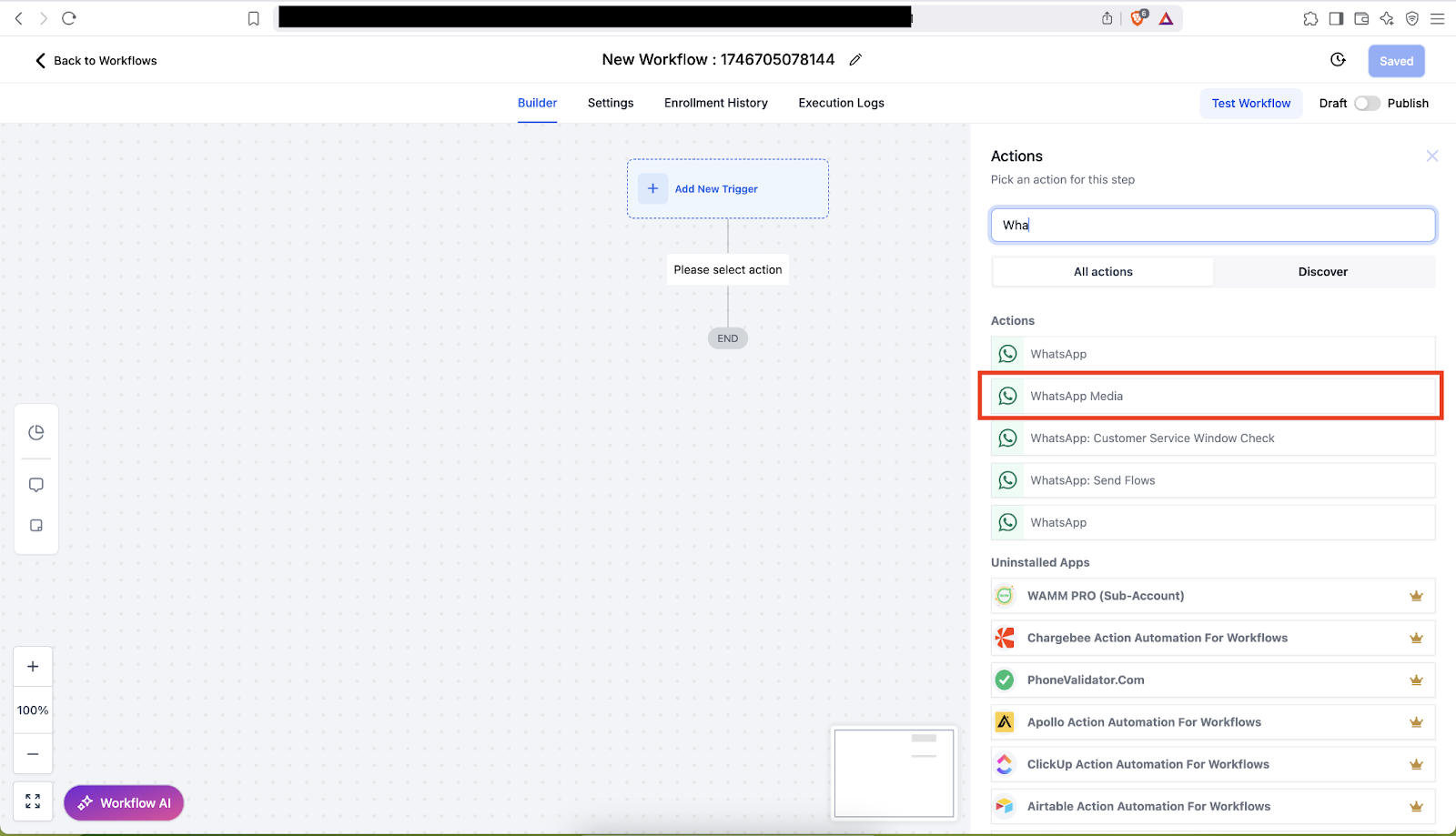Viewport: 1456px width, 836px height.
Task: Click crown icon on Chargebee row
Action: (x=1416, y=639)
